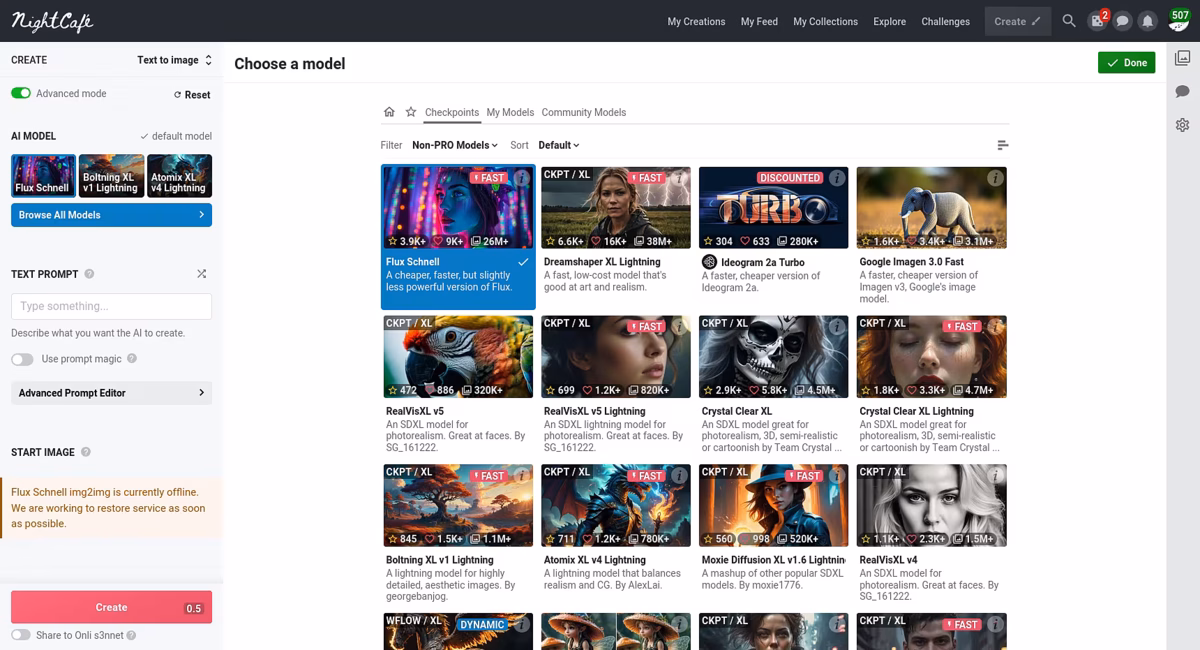The width and height of the screenshot is (1200, 650).
Task: Click the randomize prompt shuffle icon
Action: click(201, 274)
